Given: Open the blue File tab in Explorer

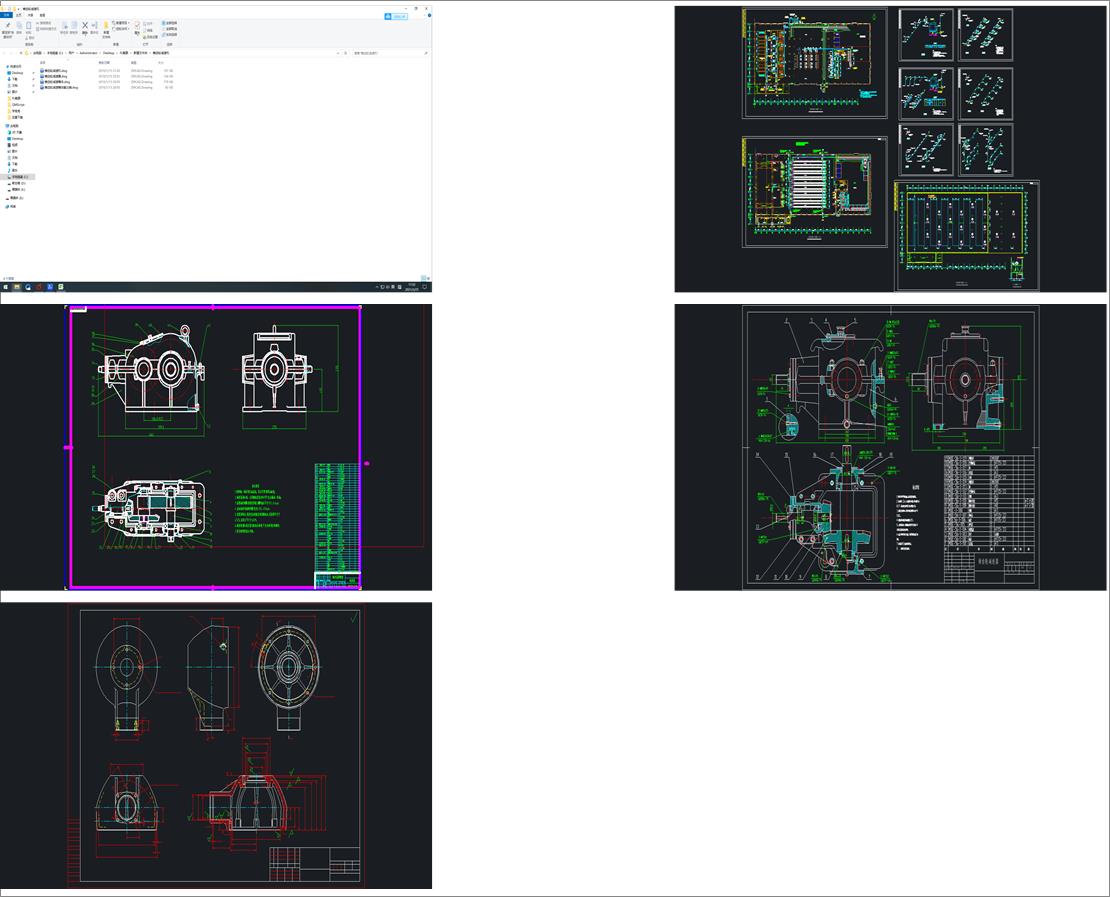Looking at the screenshot, I should [x=5, y=15].
